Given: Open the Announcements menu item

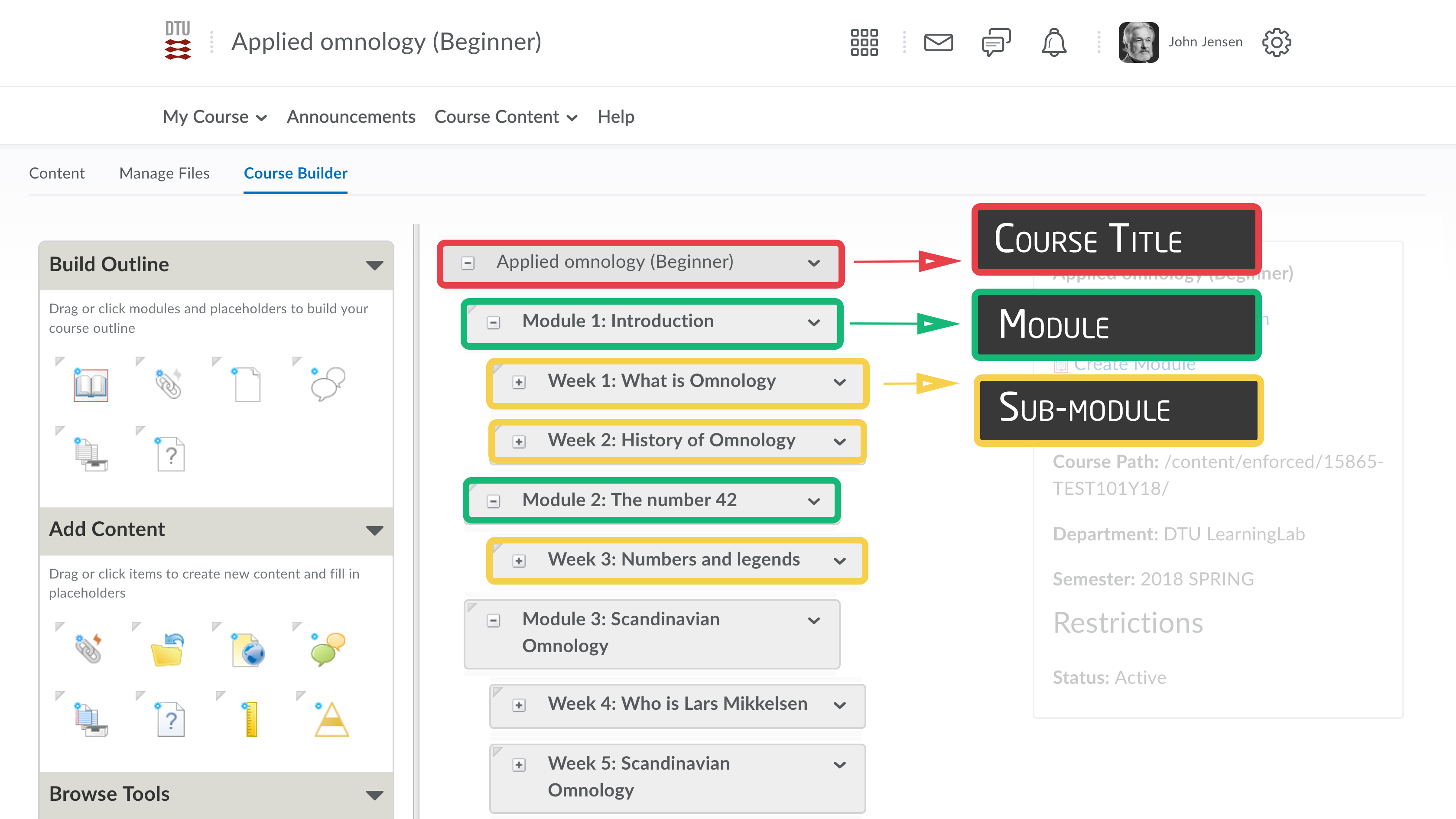Looking at the screenshot, I should [x=351, y=117].
